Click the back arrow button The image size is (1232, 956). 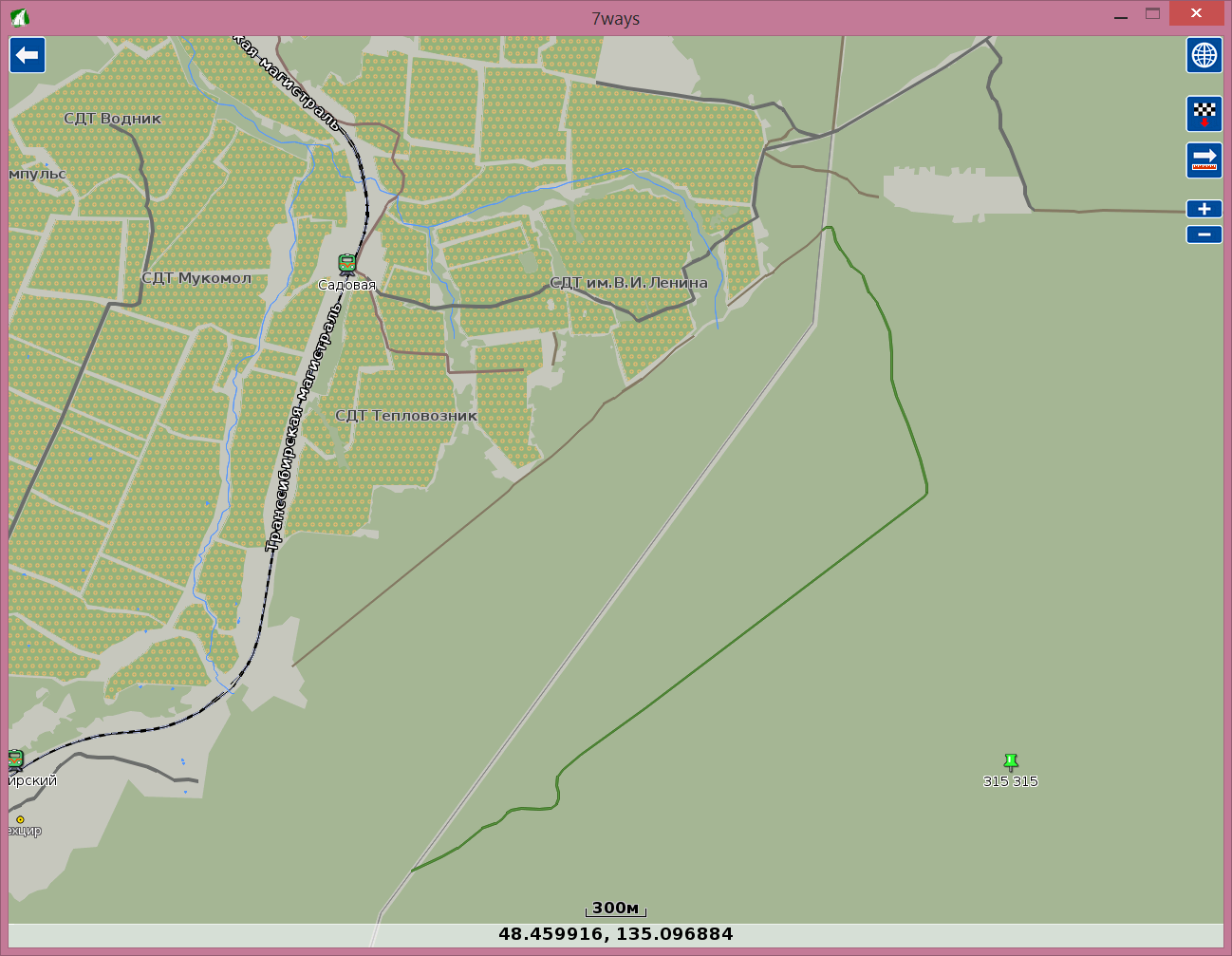(28, 55)
